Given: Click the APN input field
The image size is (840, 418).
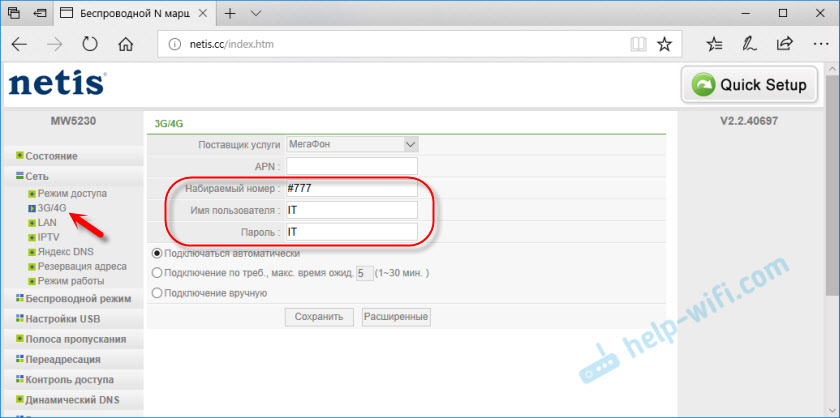Looking at the screenshot, I should 352,166.
